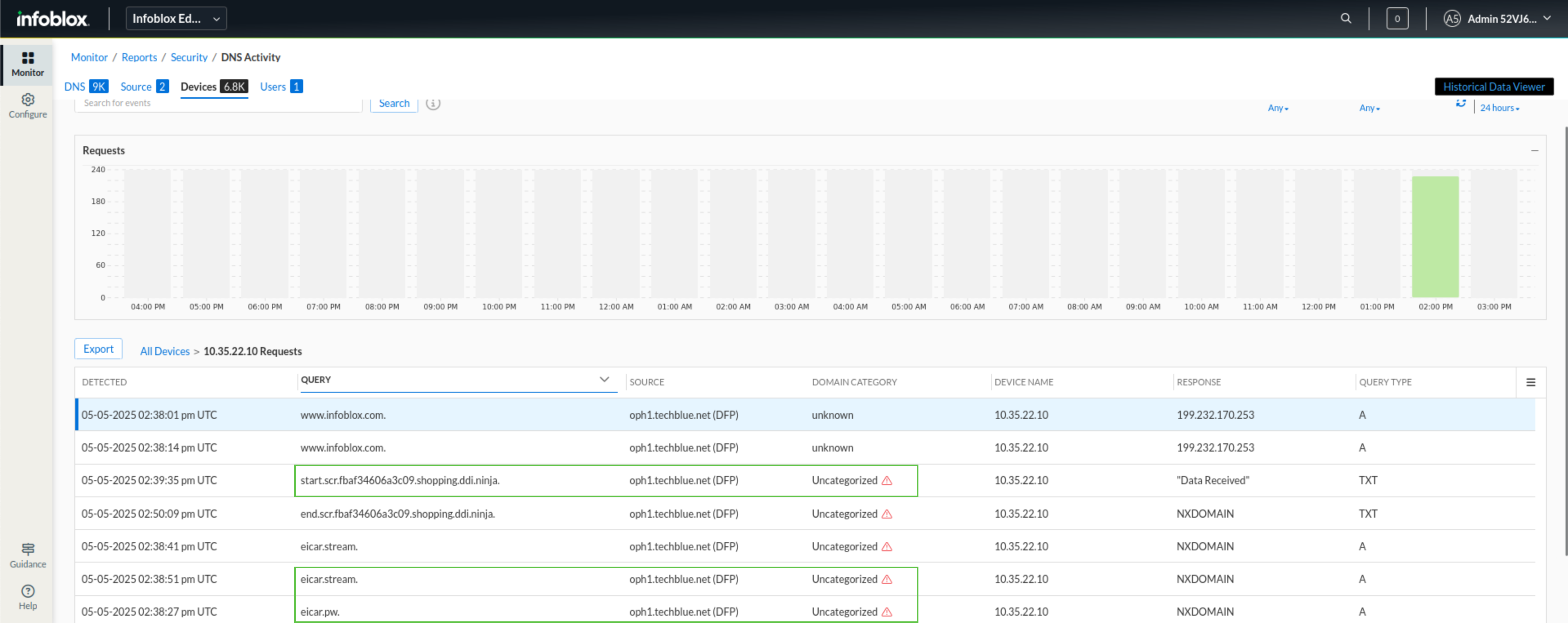Collapse the Requests chart panel
The height and width of the screenshot is (623, 1568).
point(1534,150)
